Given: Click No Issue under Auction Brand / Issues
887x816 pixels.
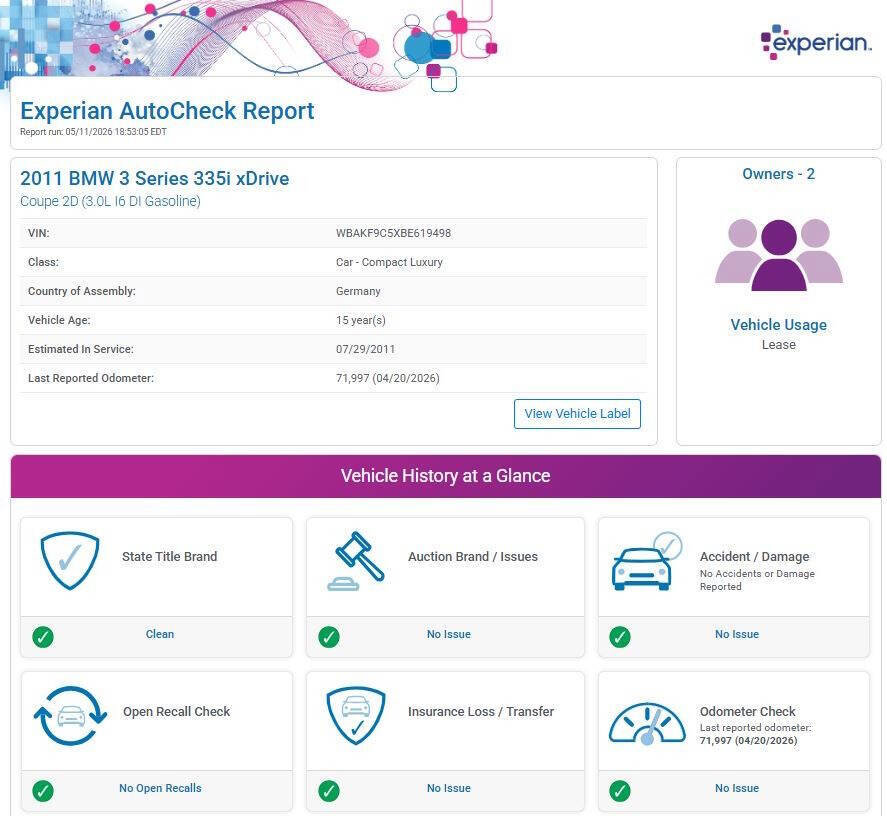Looking at the screenshot, I should click(449, 634).
